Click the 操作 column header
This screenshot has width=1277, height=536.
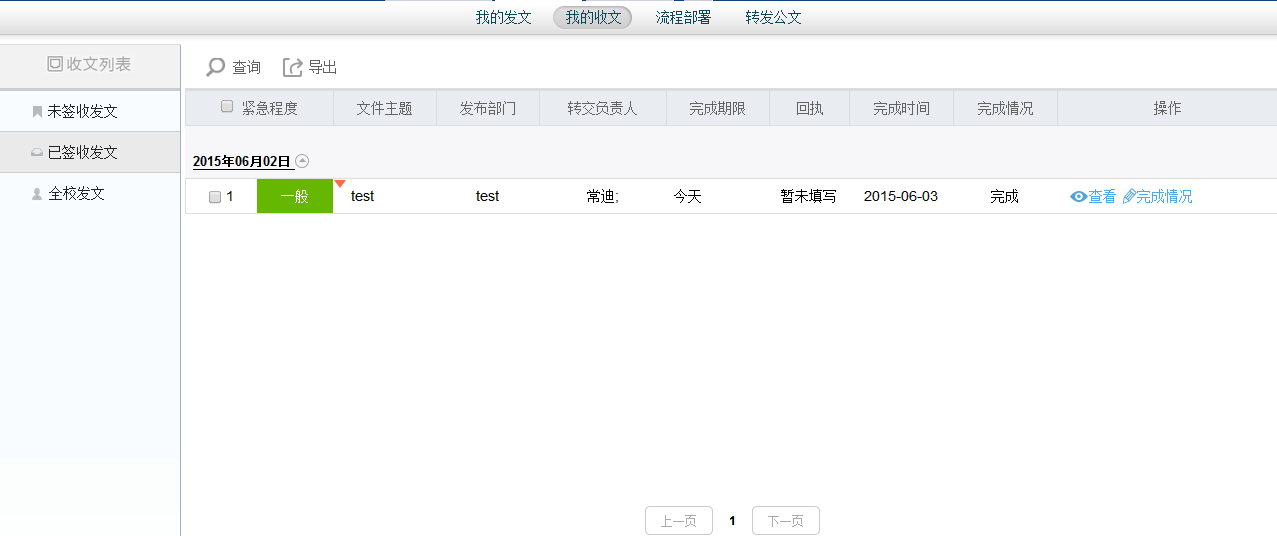click(1167, 108)
